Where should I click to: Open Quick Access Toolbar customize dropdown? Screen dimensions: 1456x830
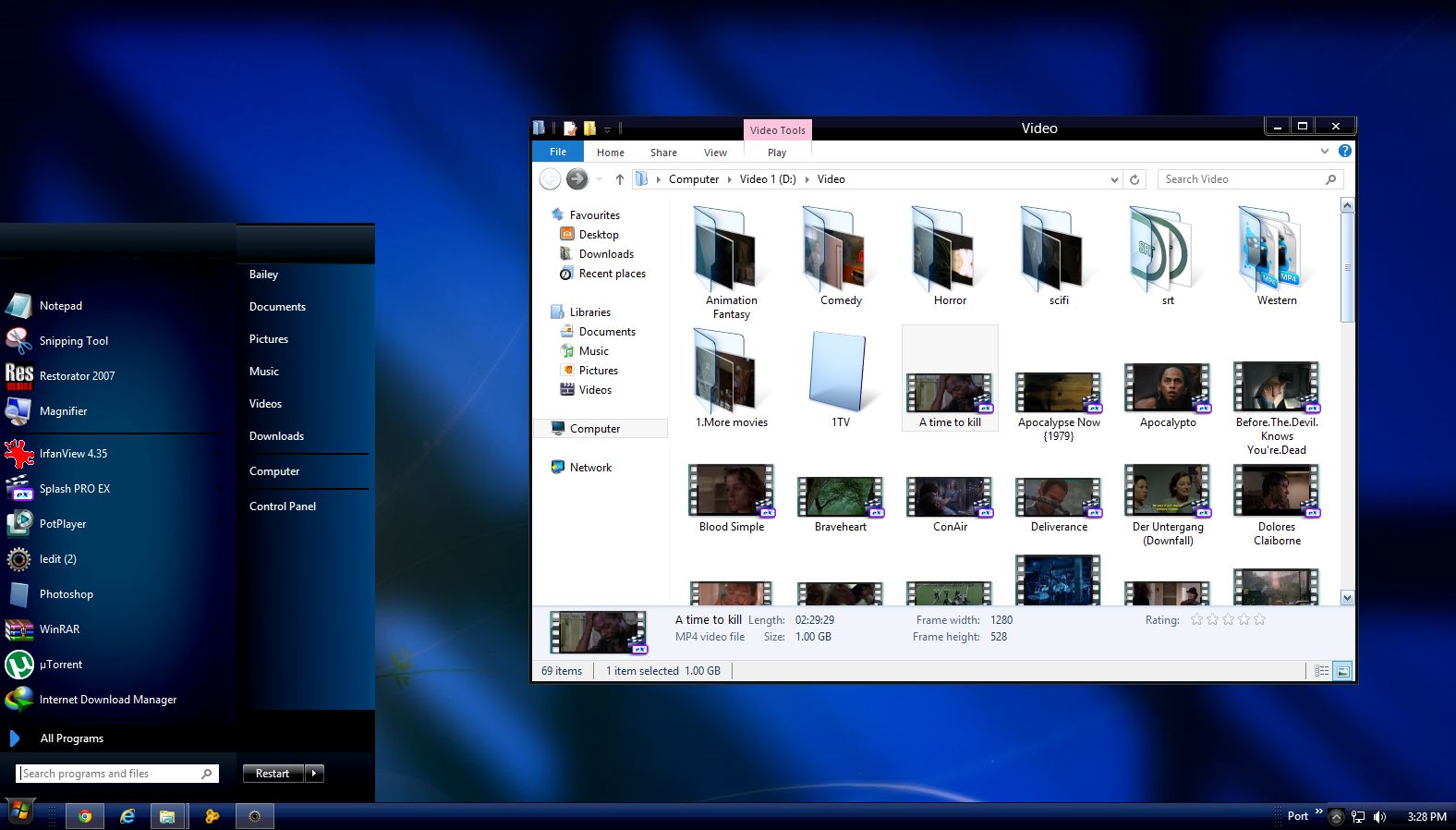(608, 129)
